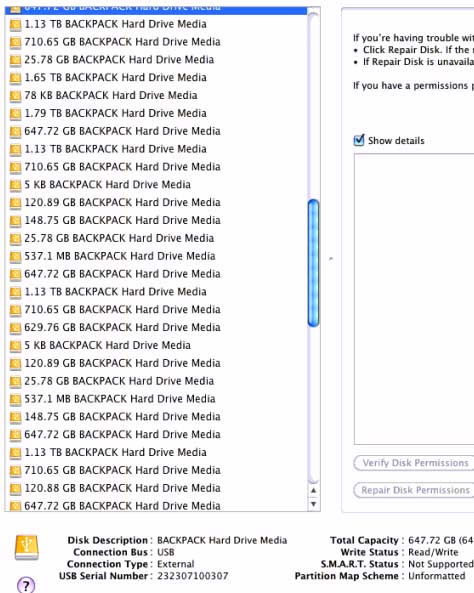Select the 1.13 TB row just above 629.76 GB's 710.65 GB row
Viewport: 474px width, 593px height.
[156, 292]
